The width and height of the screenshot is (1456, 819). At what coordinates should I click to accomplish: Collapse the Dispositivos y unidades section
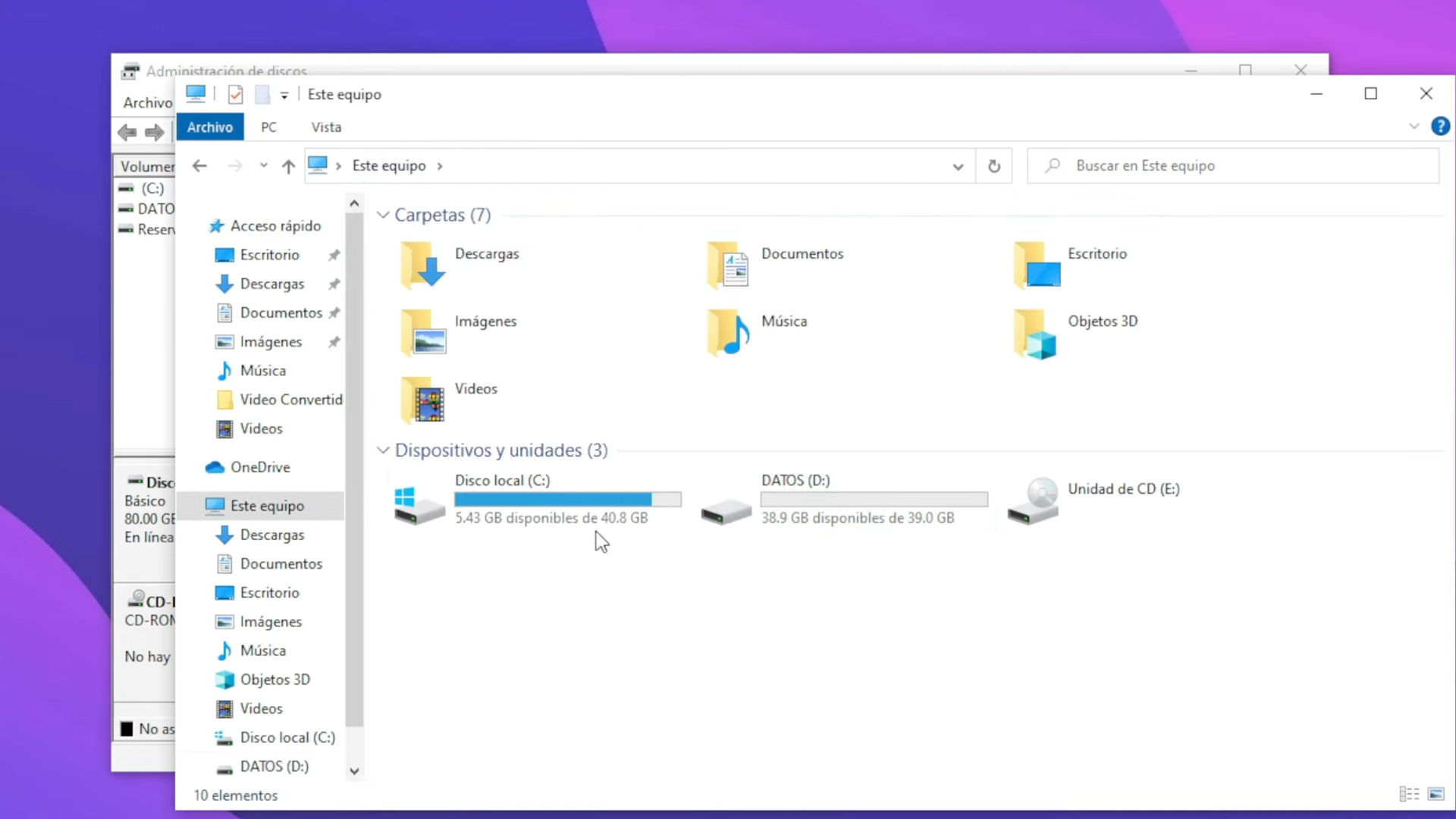coord(382,450)
